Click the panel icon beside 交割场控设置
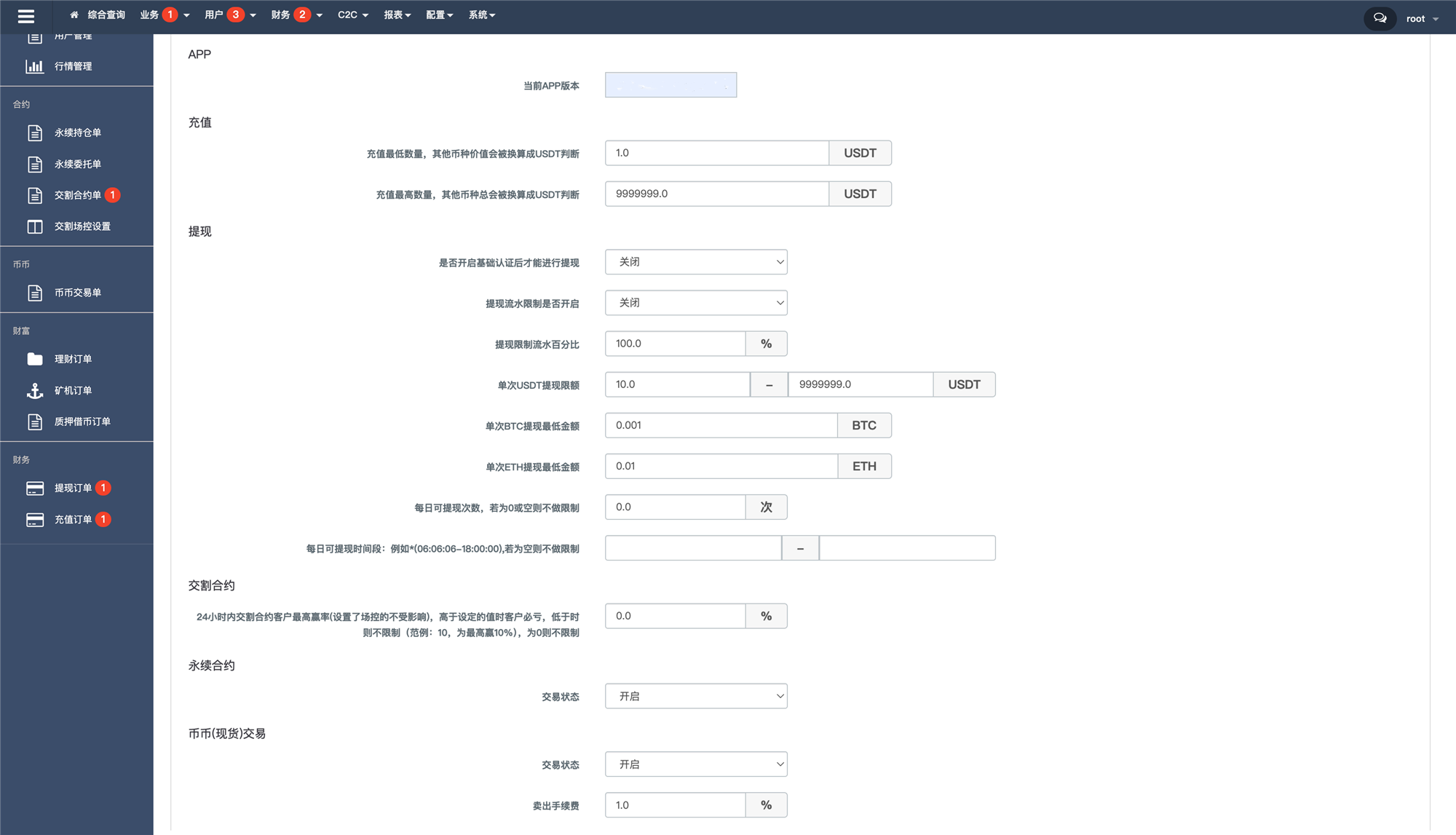 34,226
